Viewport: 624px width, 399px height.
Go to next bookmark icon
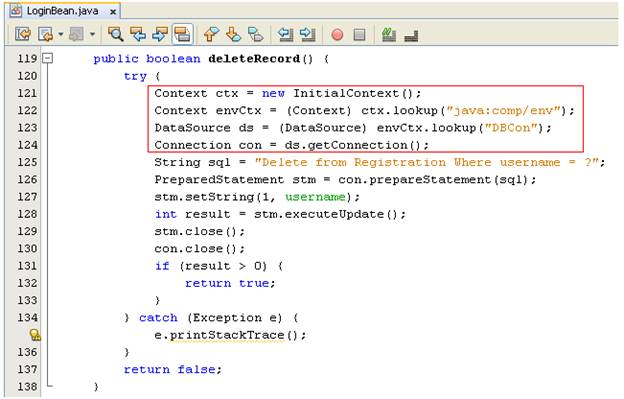pyautogui.click(x=233, y=34)
